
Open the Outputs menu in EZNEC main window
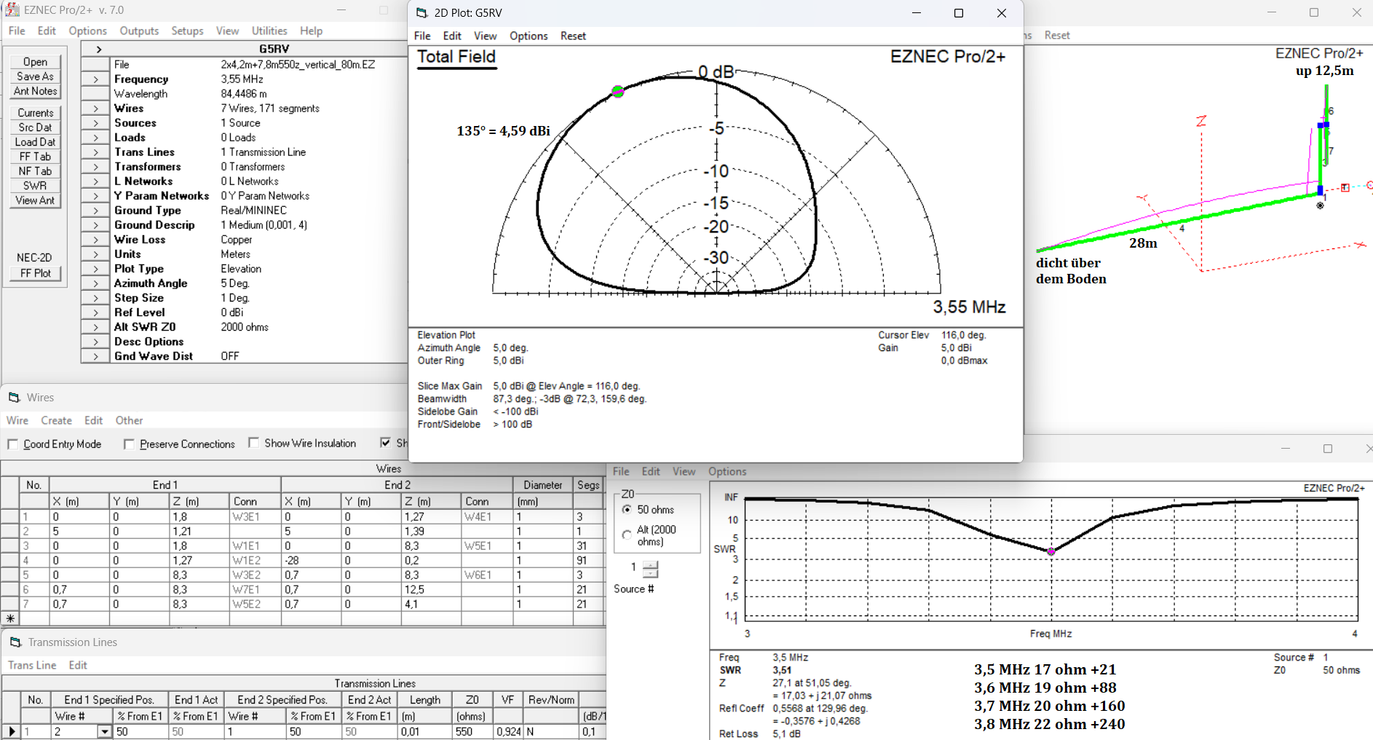139,31
